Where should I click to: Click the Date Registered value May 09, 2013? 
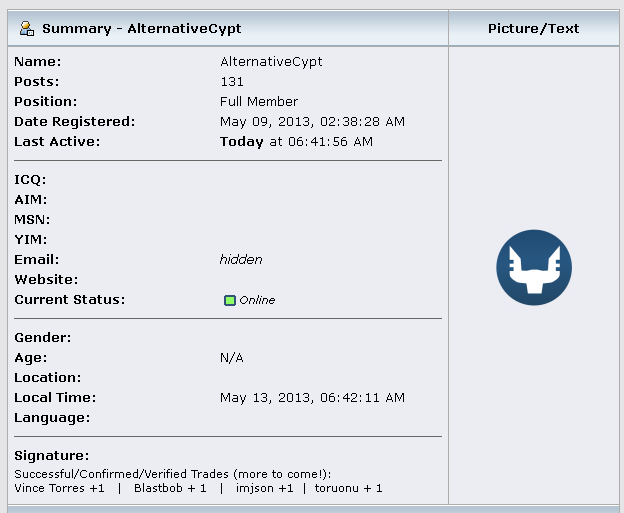click(312, 122)
